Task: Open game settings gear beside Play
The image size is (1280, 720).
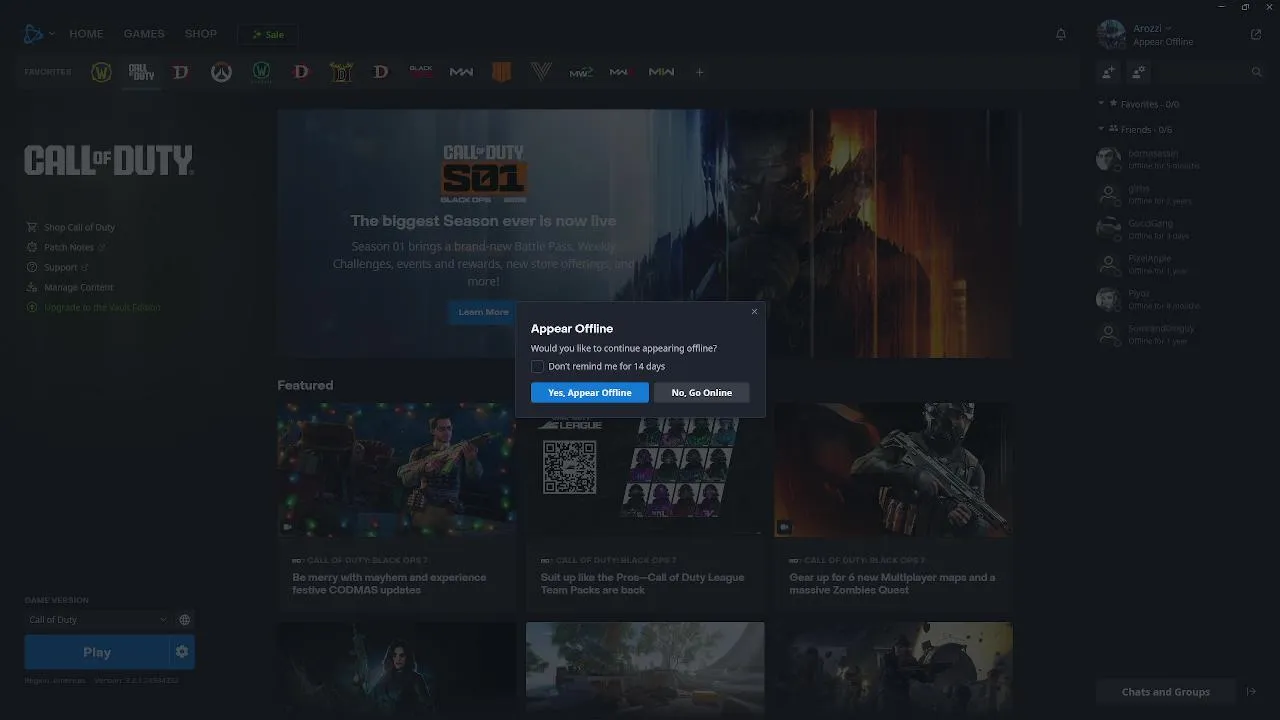Action: point(182,652)
